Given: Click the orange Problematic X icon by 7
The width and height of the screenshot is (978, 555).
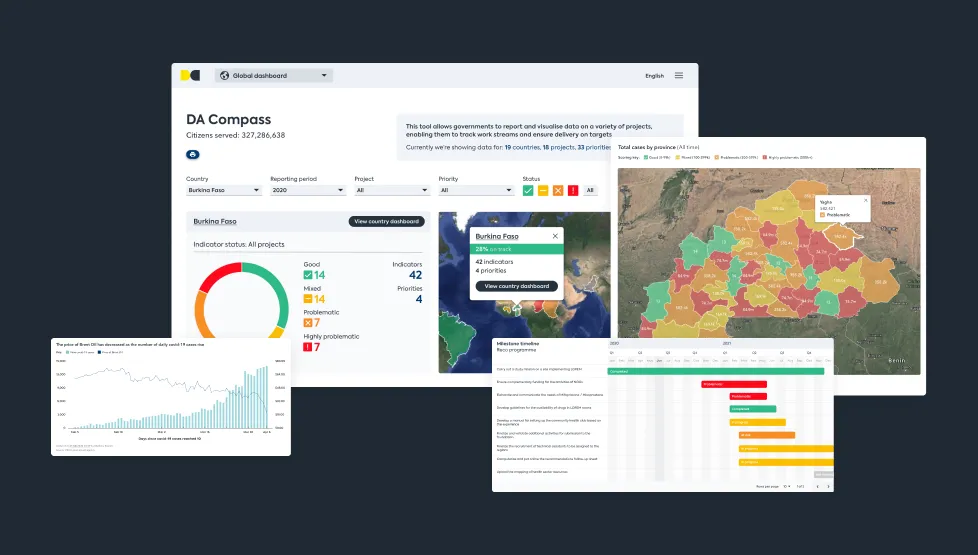Looking at the screenshot, I should [307, 322].
